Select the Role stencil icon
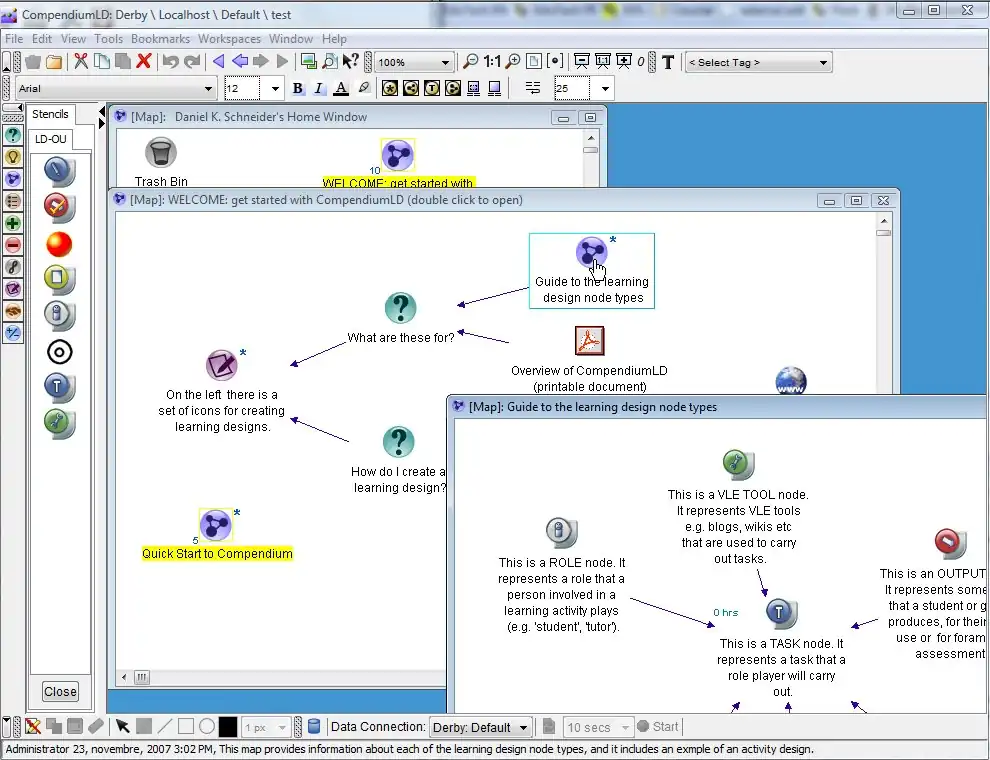The width and height of the screenshot is (990, 760). [59, 315]
